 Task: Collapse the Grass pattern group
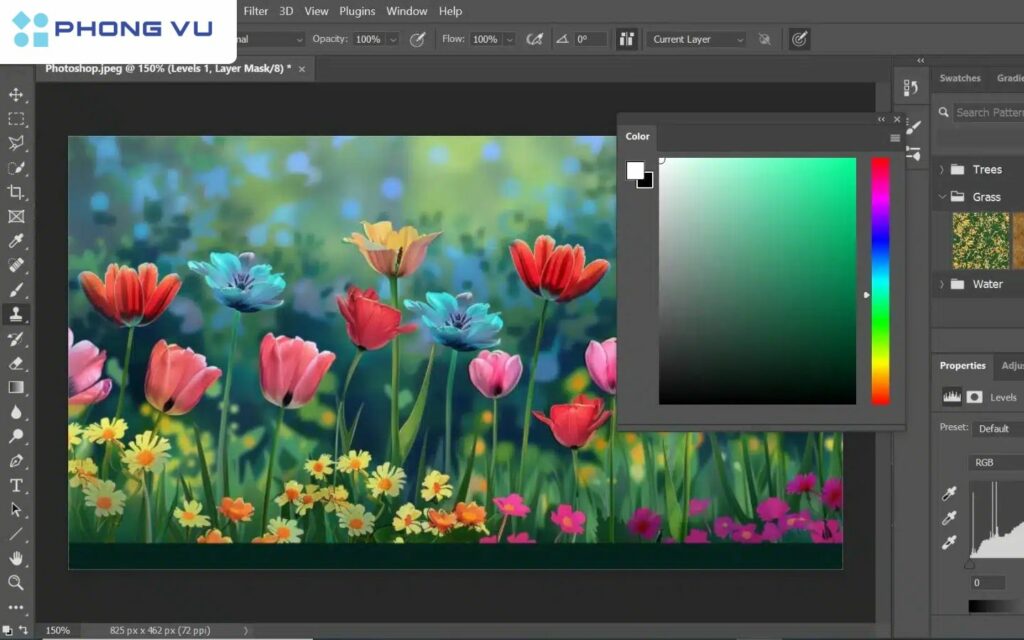click(944, 197)
